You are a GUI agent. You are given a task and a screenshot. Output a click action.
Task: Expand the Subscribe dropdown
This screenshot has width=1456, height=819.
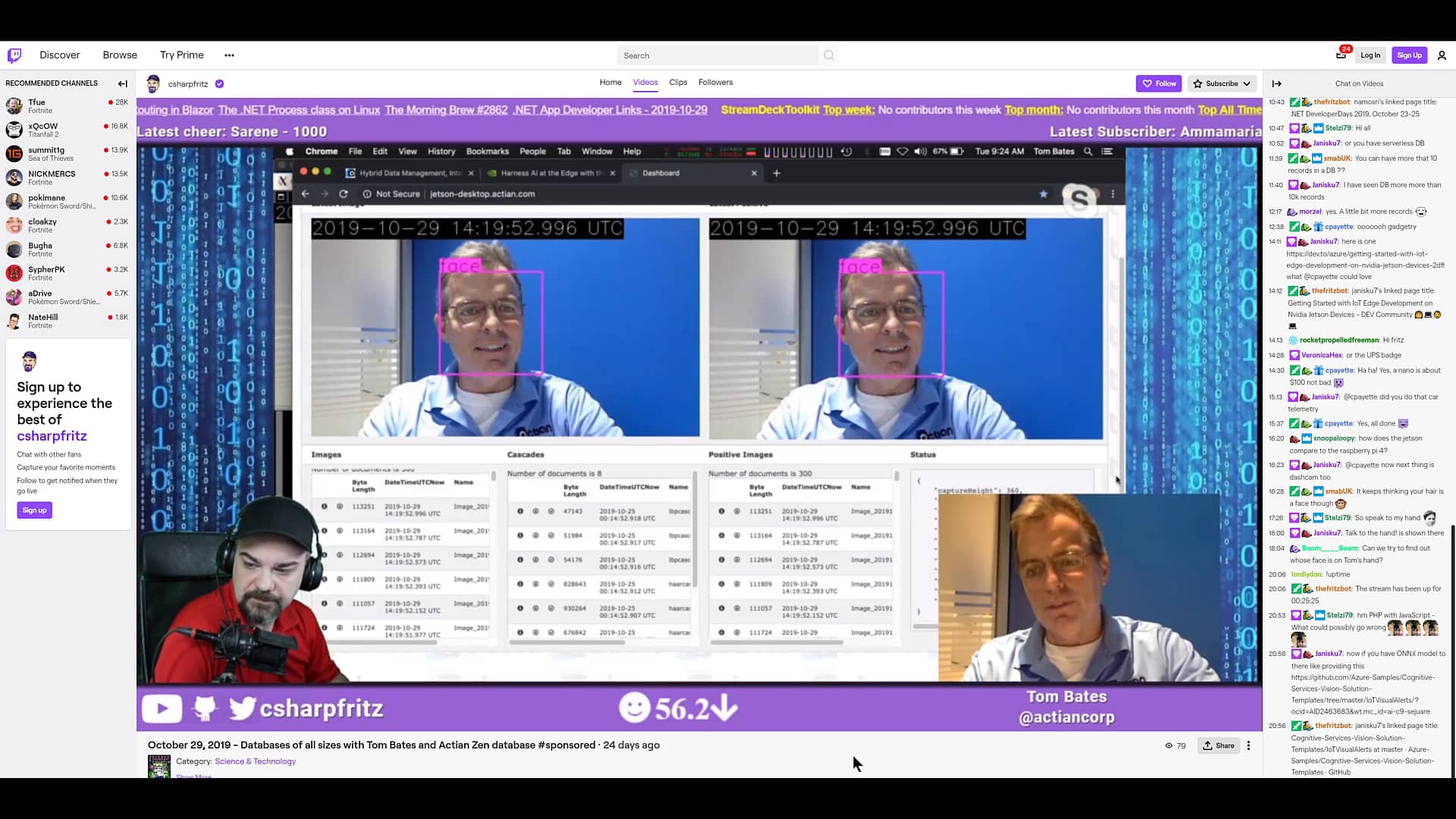pyautogui.click(x=1222, y=83)
